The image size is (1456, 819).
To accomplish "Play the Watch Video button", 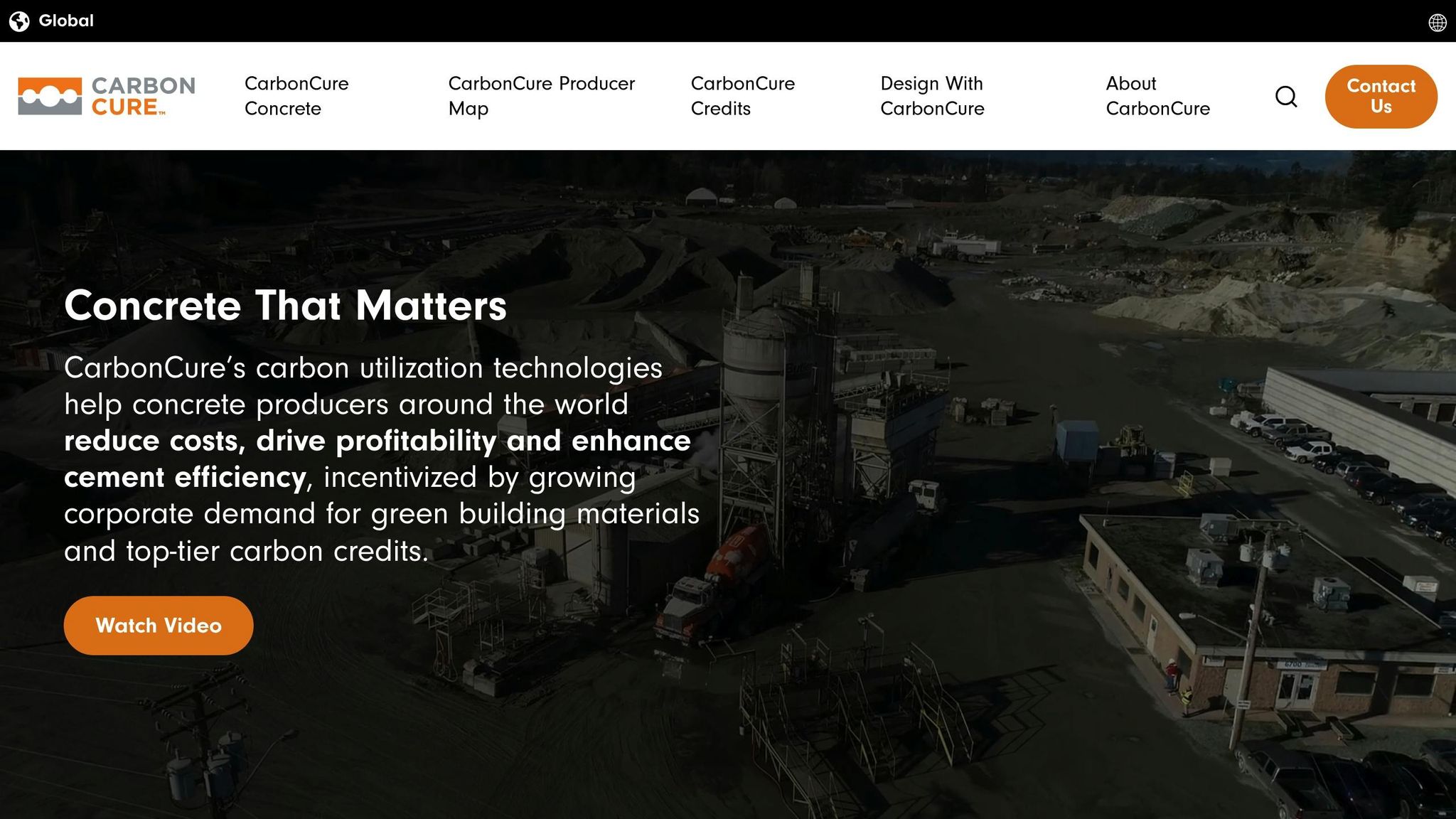I will click(159, 626).
